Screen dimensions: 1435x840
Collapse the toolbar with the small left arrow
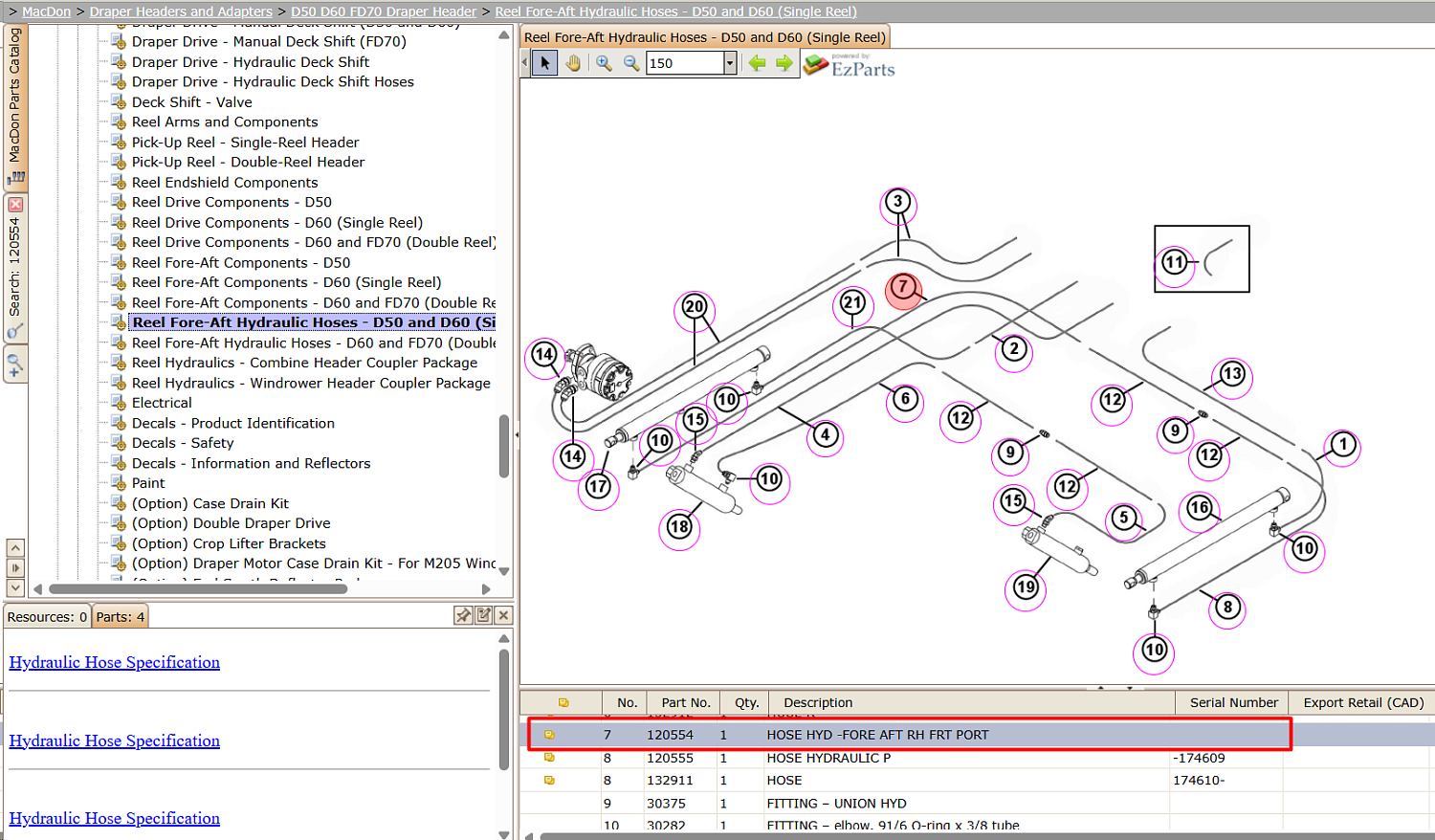click(x=525, y=63)
